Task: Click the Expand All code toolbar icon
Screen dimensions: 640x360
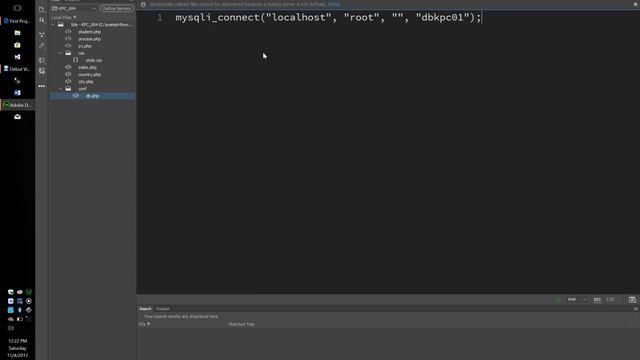Action: point(42,35)
